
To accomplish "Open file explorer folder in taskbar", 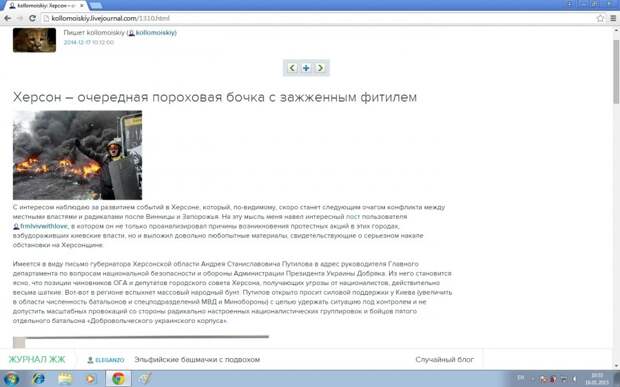I will tap(65, 379).
